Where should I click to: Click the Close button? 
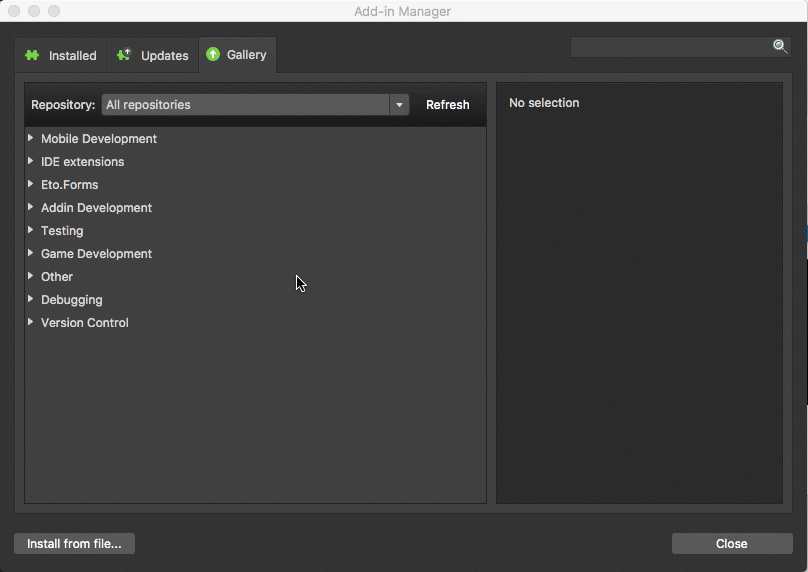[x=732, y=544]
